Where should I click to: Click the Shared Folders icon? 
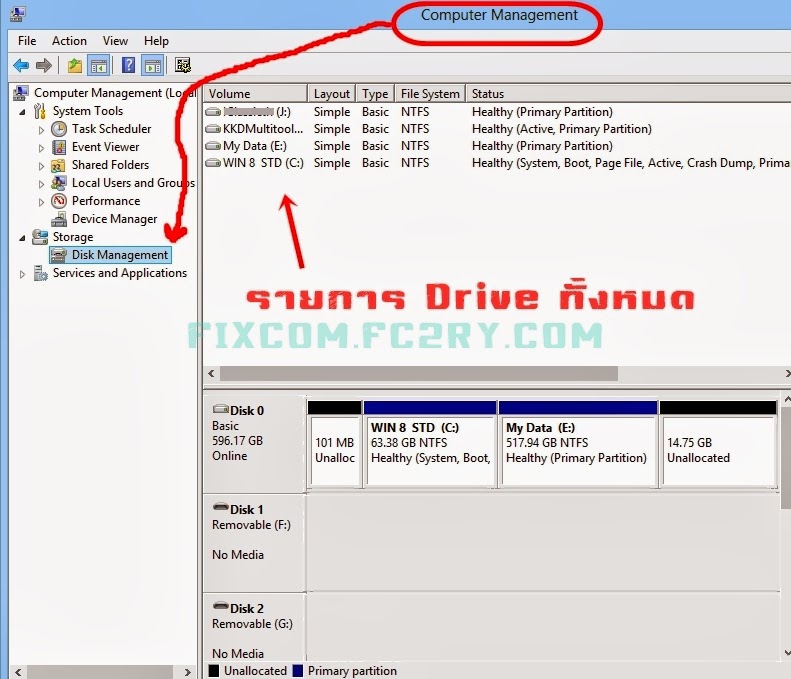tap(59, 165)
